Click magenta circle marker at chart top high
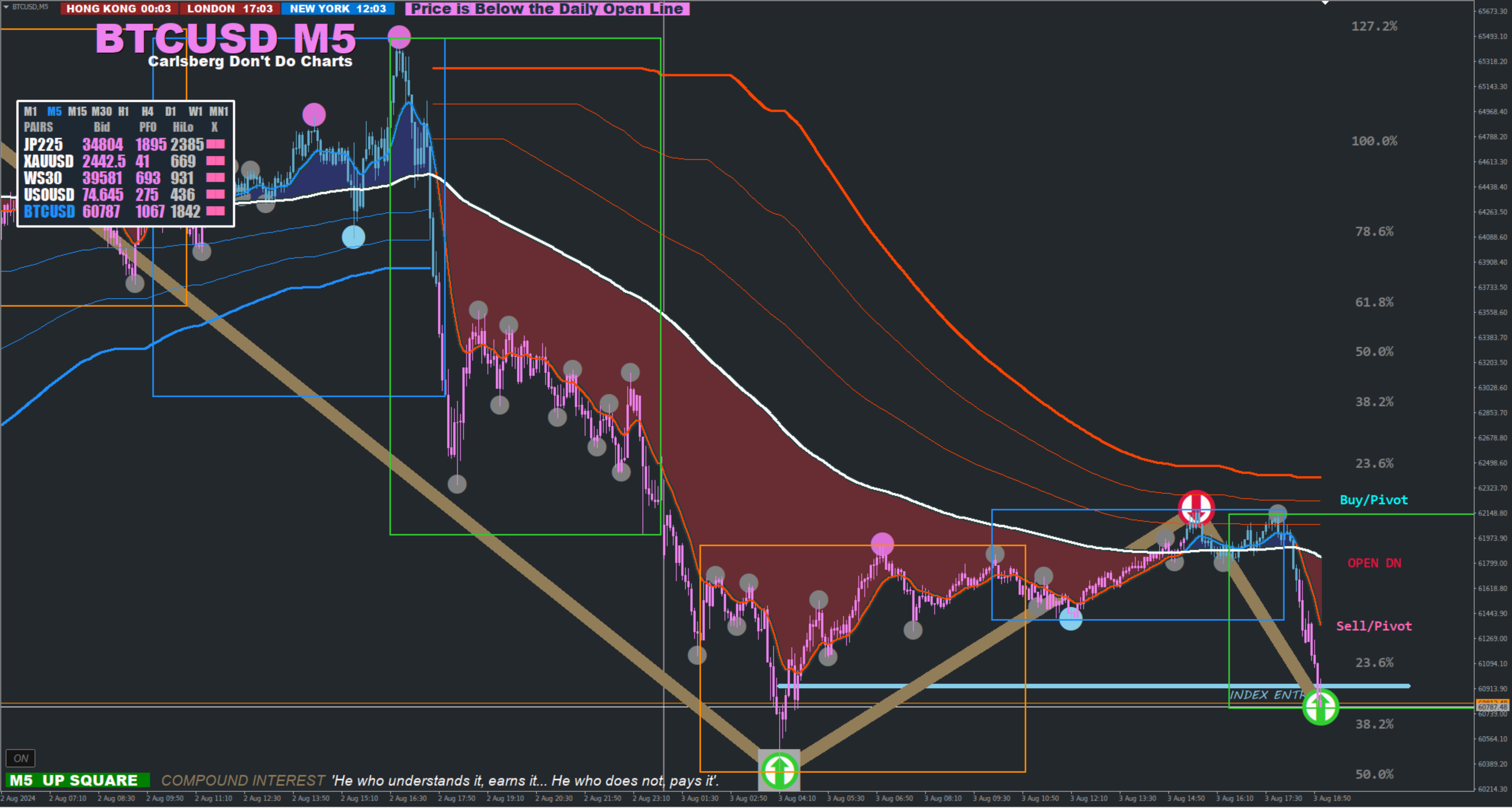Viewport: 1512px width, 808px height. click(x=399, y=37)
